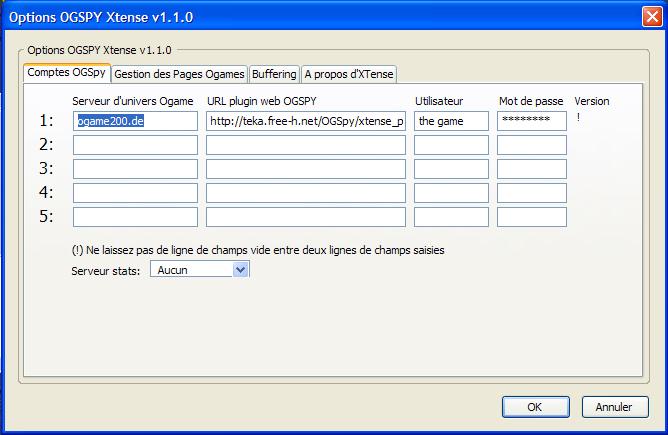Open the Buffering tab

(x=274, y=74)
